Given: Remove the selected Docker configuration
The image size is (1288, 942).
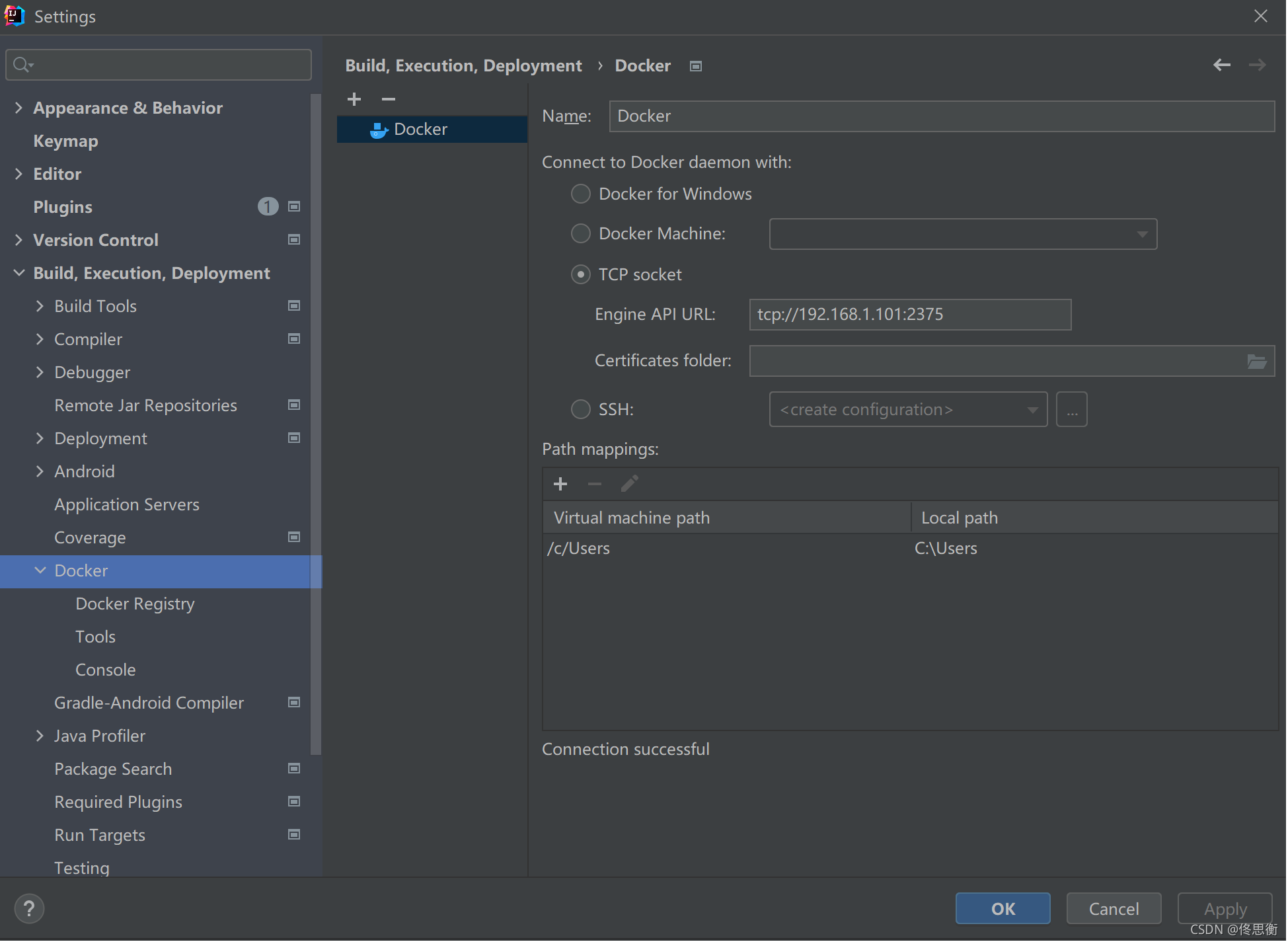Looking at the screenshot, I should coord(389,99).
